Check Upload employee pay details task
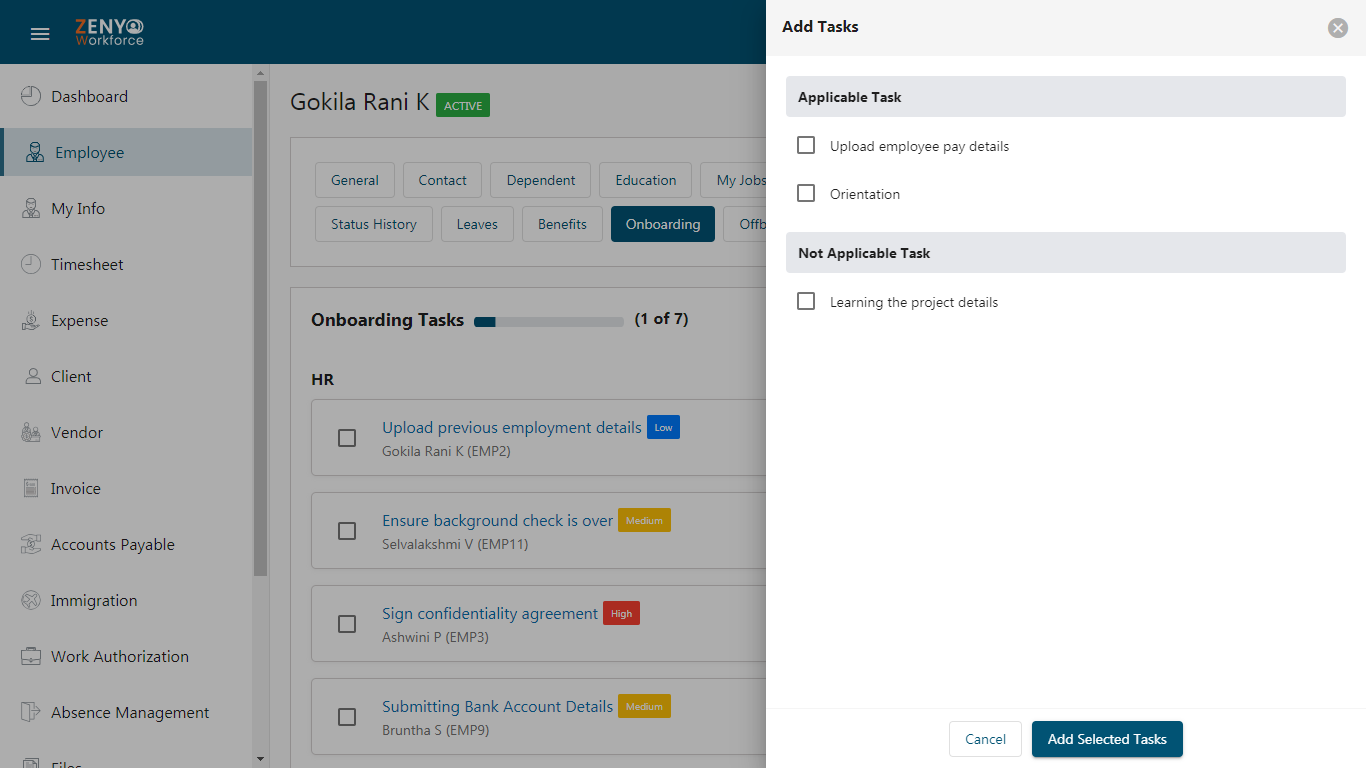Viewport: 1366px width, 768px height. point(806,145)
